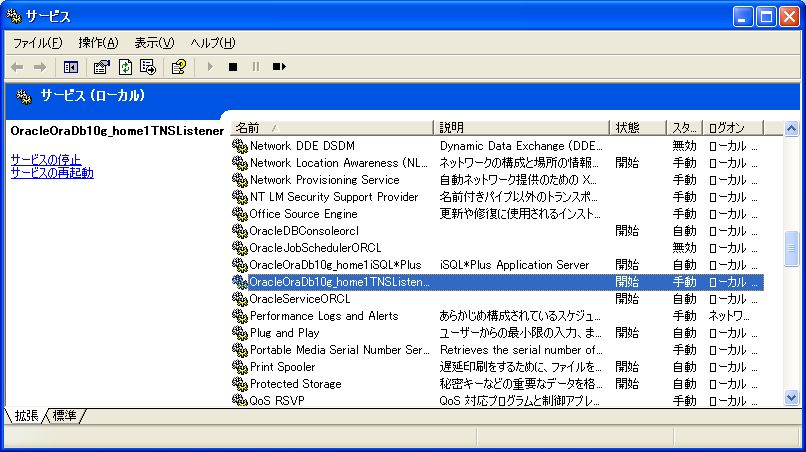Click the gear icon of Print Spooler
Screen dimensions: 806x452
pos(240,367)
